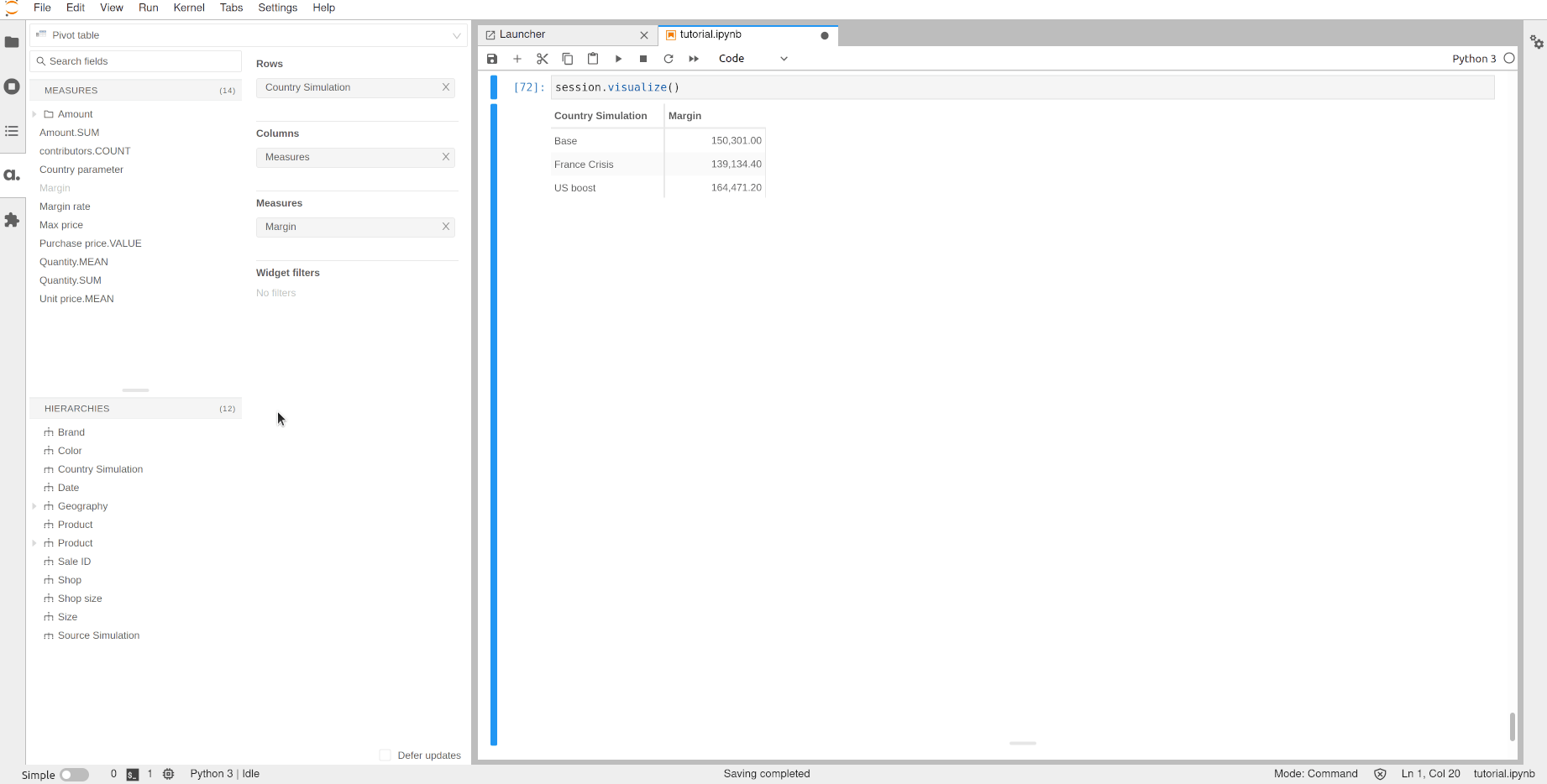Run the selected cell with play icon

click(618, 59)
